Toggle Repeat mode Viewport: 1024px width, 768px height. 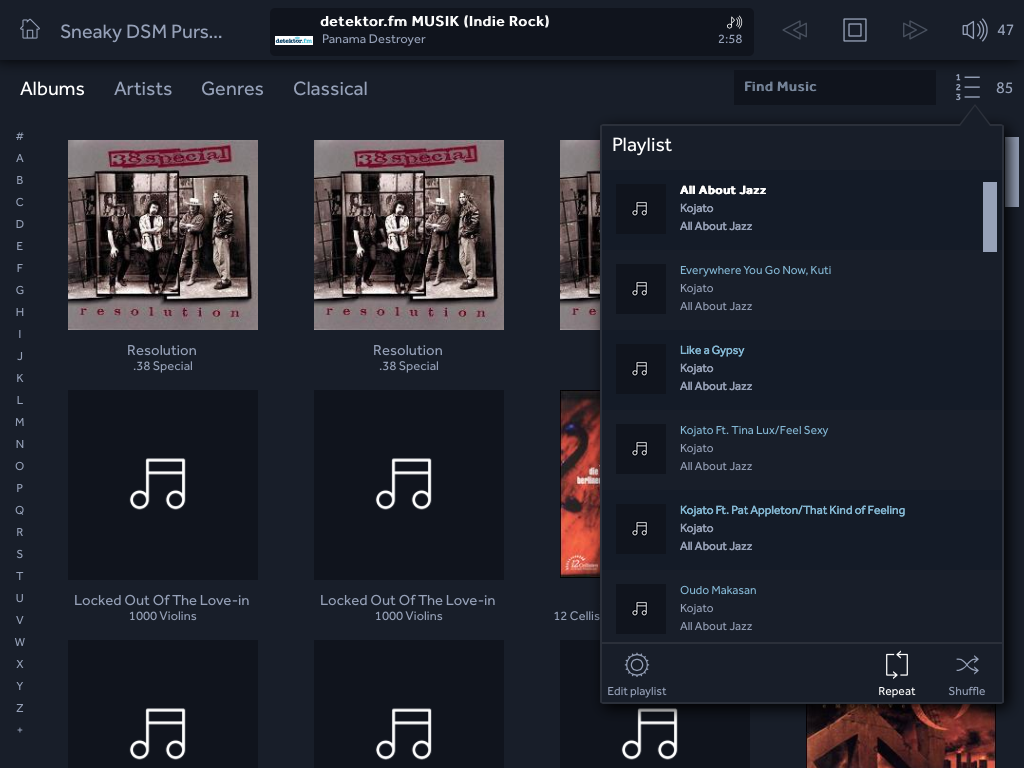[896, 674]
